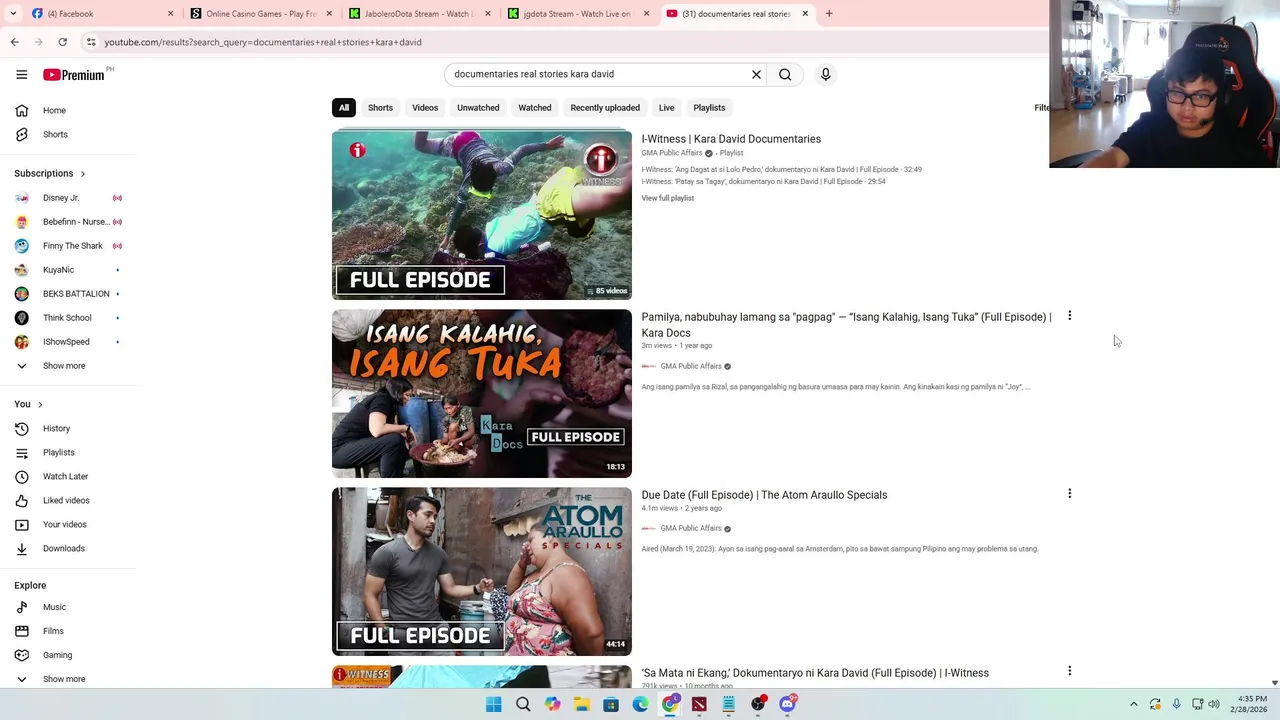Activate voice search microphone
Viewport: 1280px width, 720px height.
[x=825, y=74]
